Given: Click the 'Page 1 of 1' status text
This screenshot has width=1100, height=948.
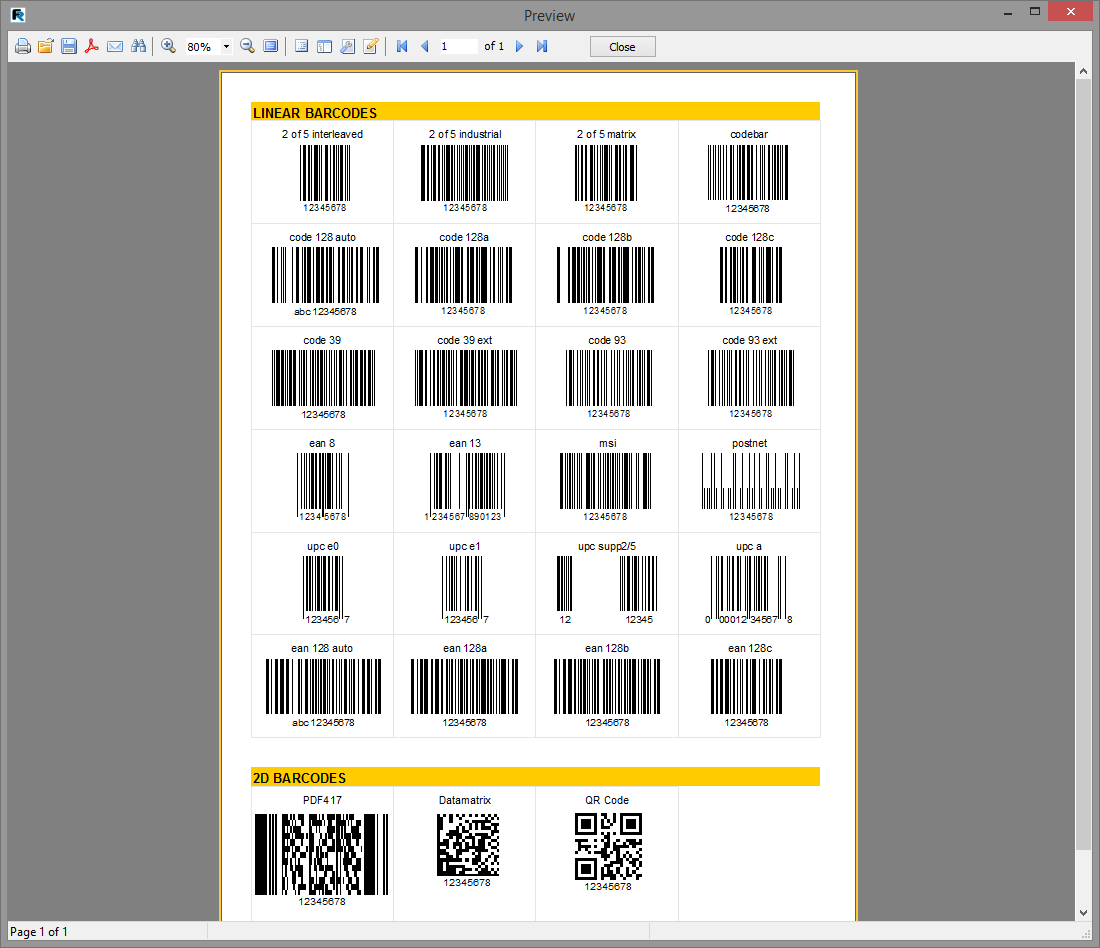Looking at the screenshot, I should (x=39, y=932).
